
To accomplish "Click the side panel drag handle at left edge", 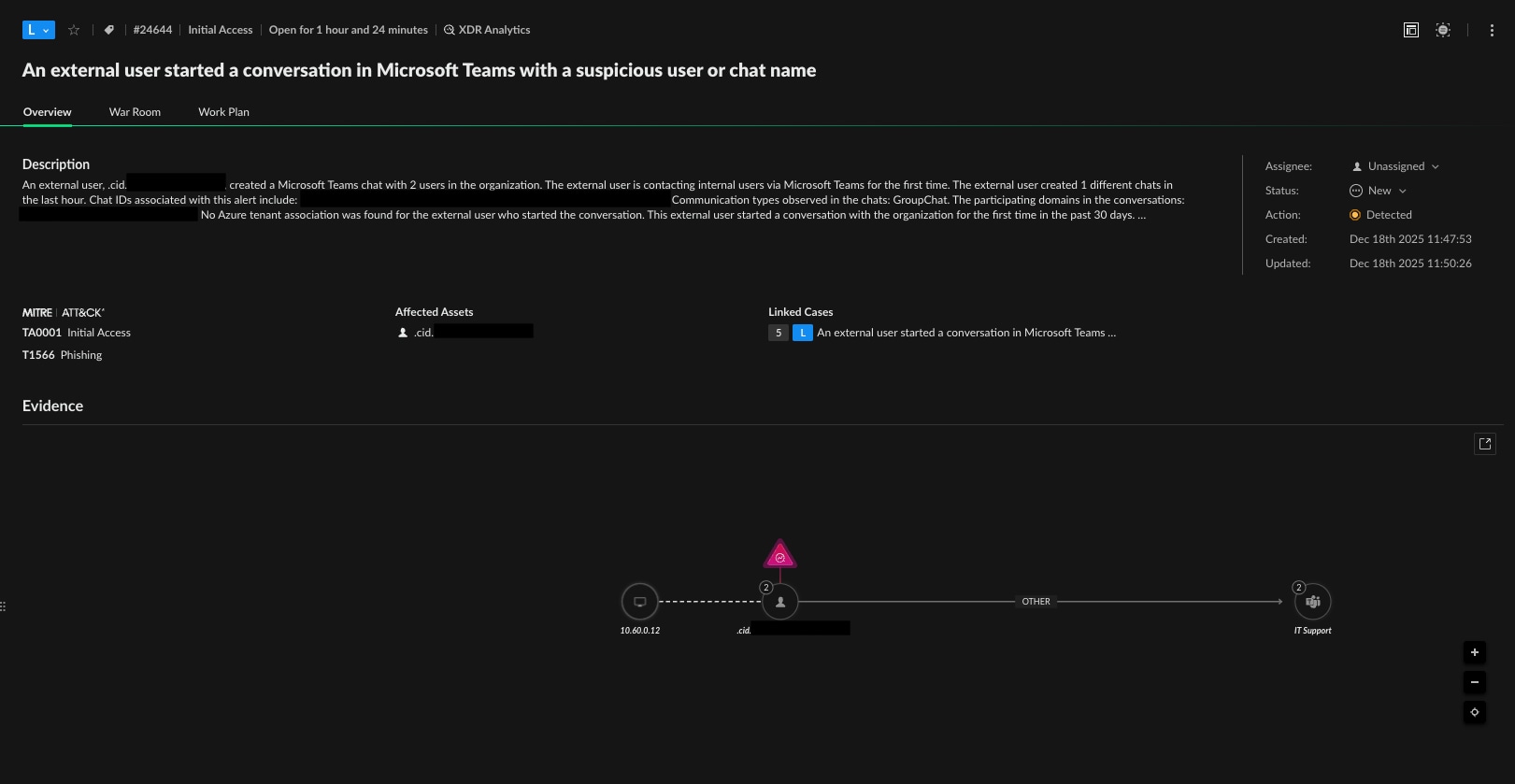I will [3, 606].
